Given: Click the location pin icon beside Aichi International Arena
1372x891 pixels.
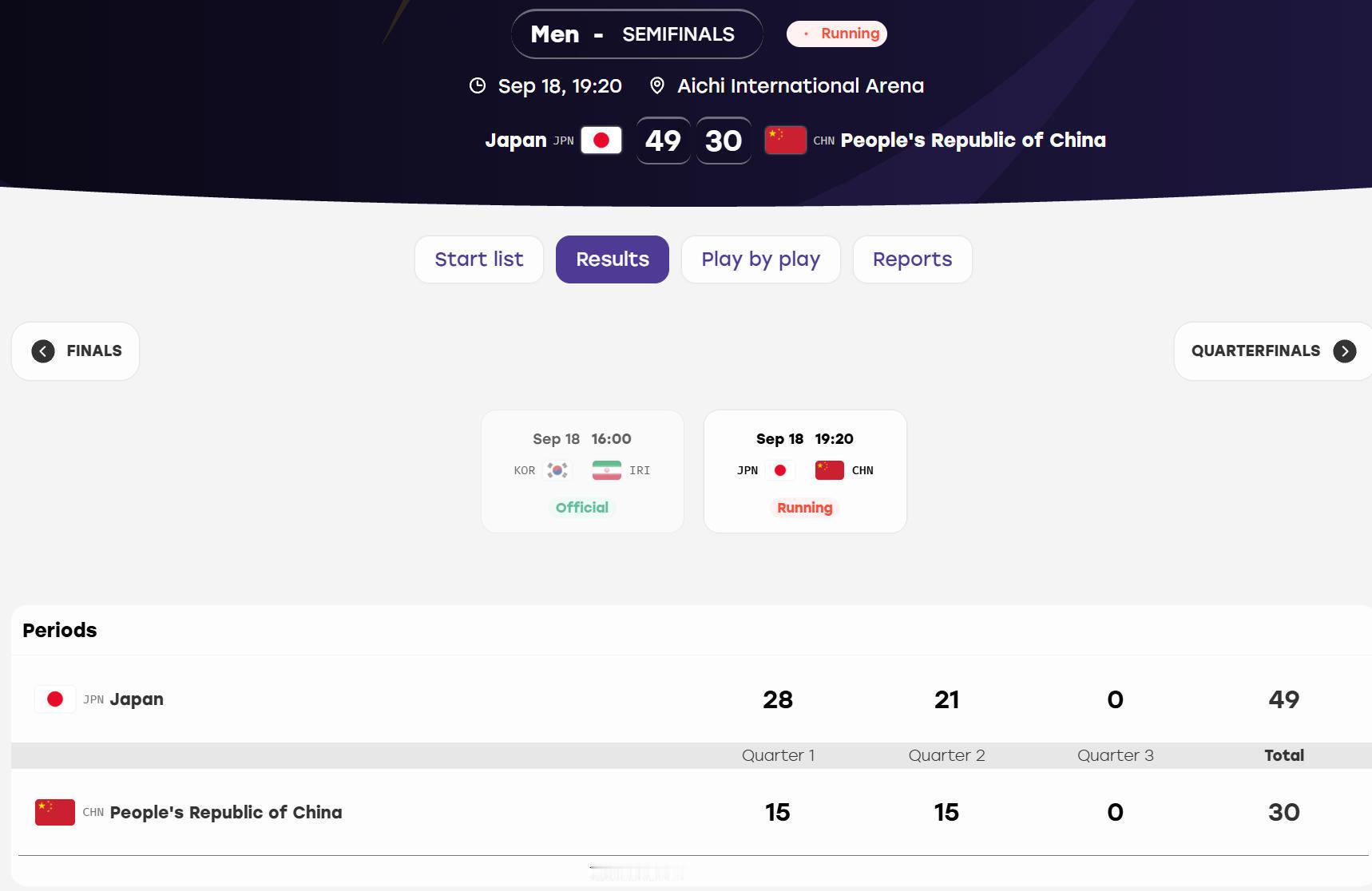Looking at the screenshot, I should coord(657,86).
